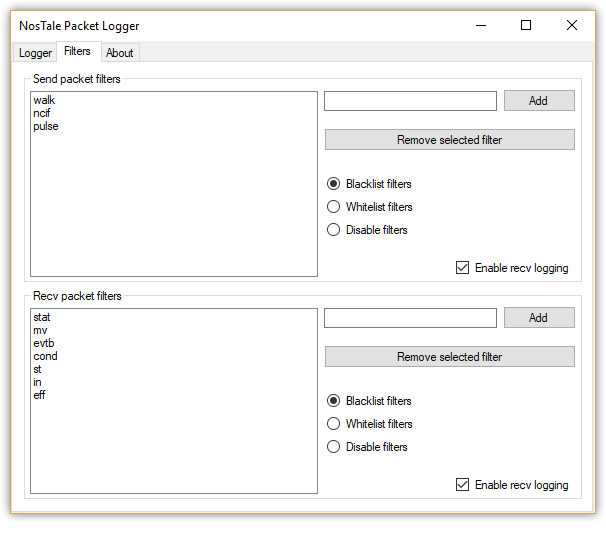
Task: Select the Filters tab
Action: tap(77, 51)
